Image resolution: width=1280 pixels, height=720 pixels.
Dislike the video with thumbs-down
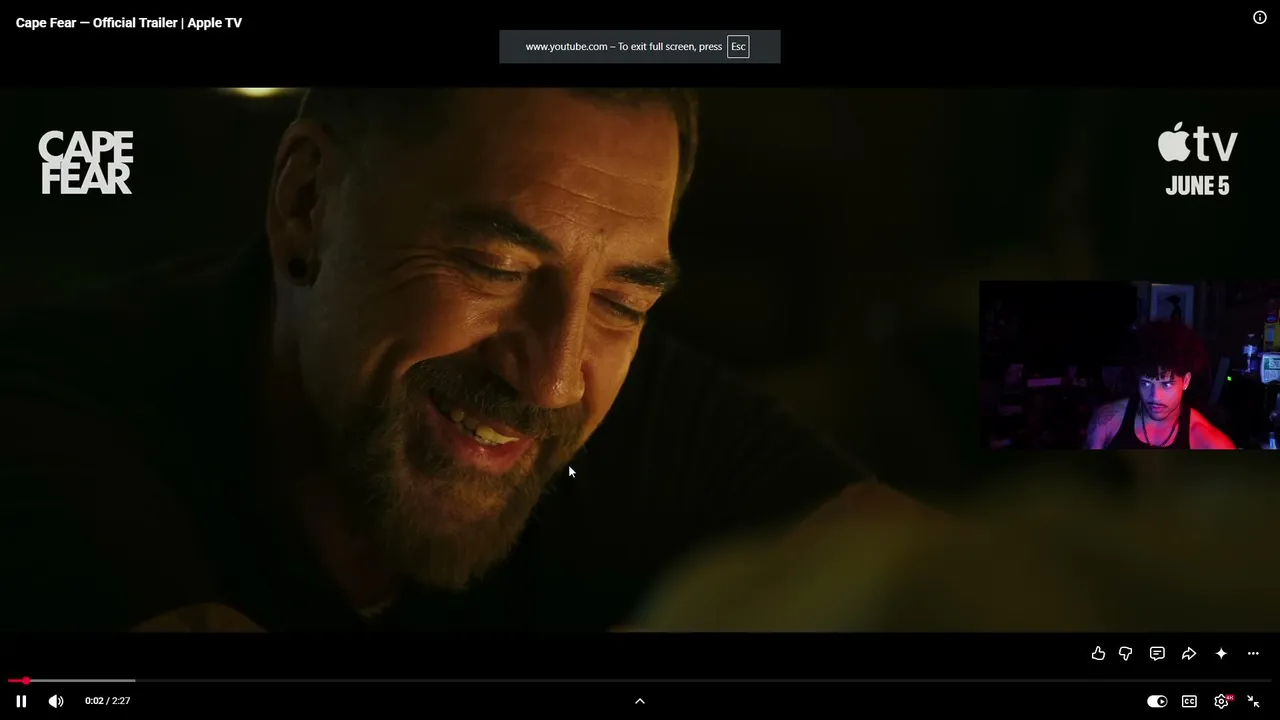point(1125,653)
